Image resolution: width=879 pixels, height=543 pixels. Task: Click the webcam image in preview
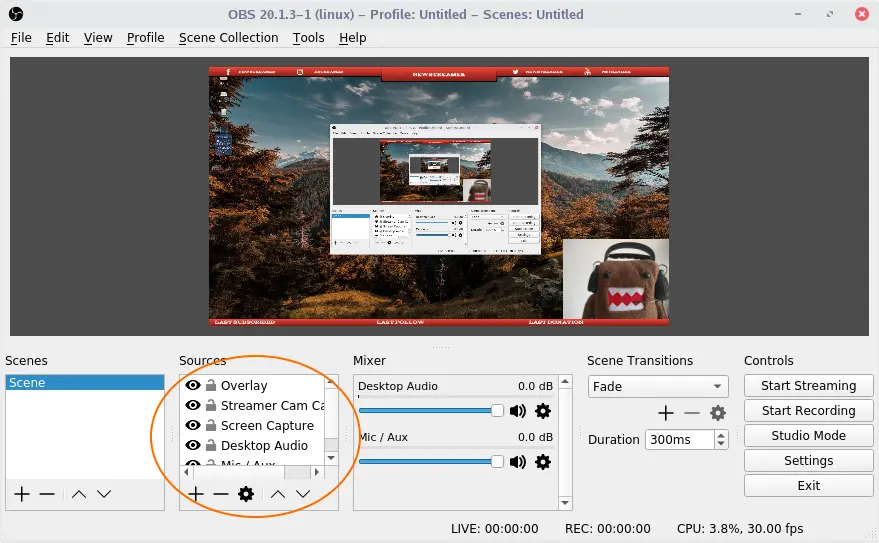[x=616, y=279]
